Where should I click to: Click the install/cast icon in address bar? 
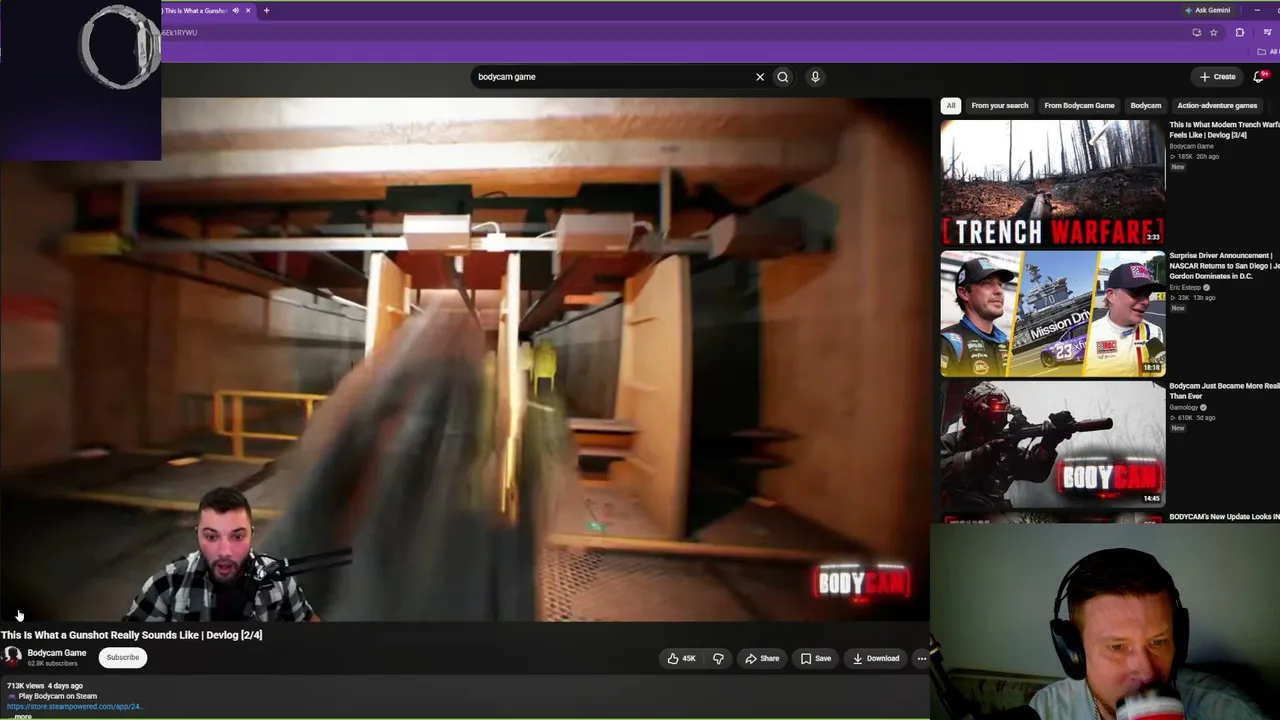(1196, 33)
